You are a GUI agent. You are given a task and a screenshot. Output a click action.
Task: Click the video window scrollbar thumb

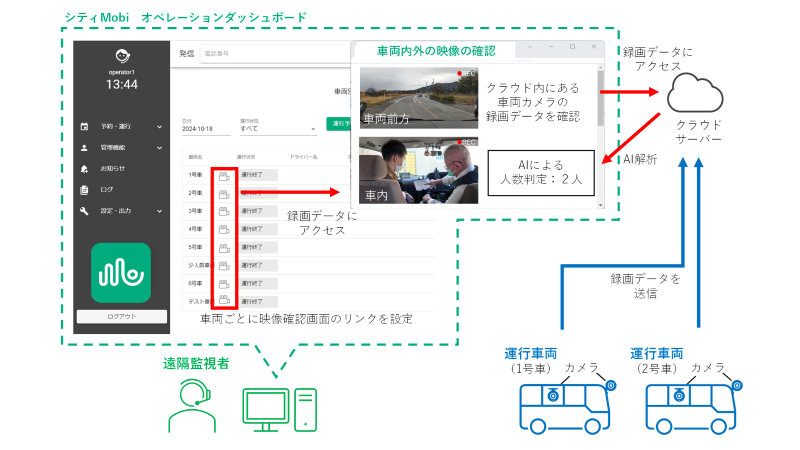pos(601,98)
